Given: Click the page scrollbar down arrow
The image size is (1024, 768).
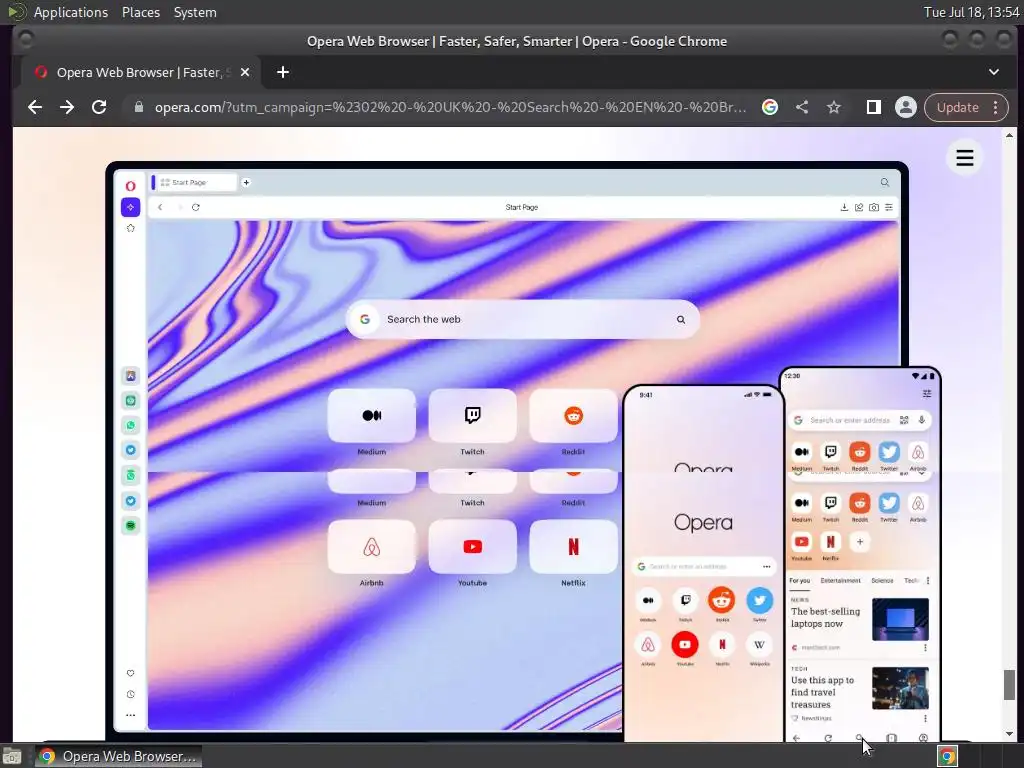Looking at the screenshot, I should click(1010, 734).
